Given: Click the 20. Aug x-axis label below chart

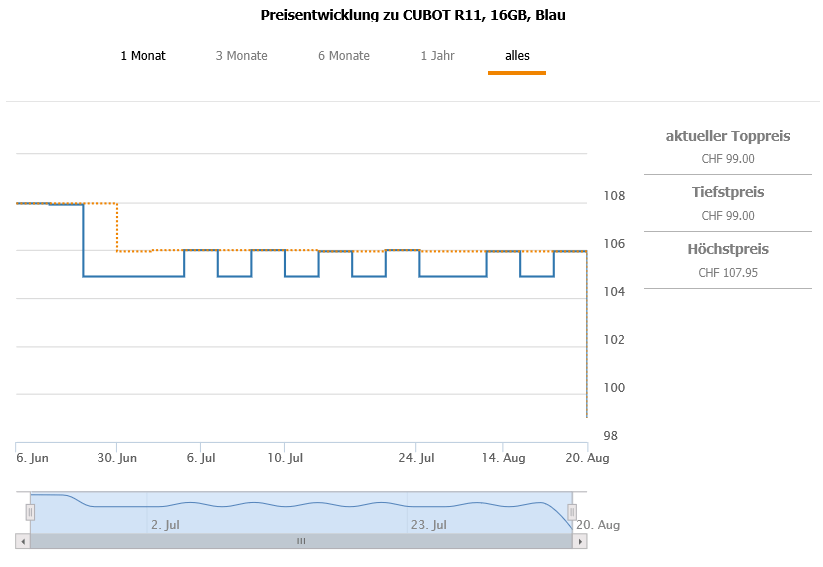Looking at the screenshot, I should (x=587, y=458).
